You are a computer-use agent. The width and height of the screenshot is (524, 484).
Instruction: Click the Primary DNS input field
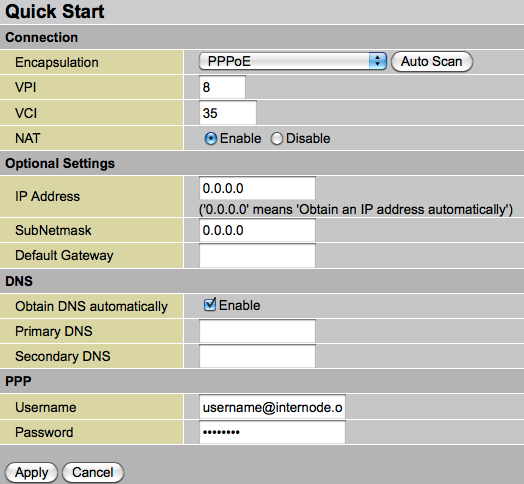tap(257, 331)
